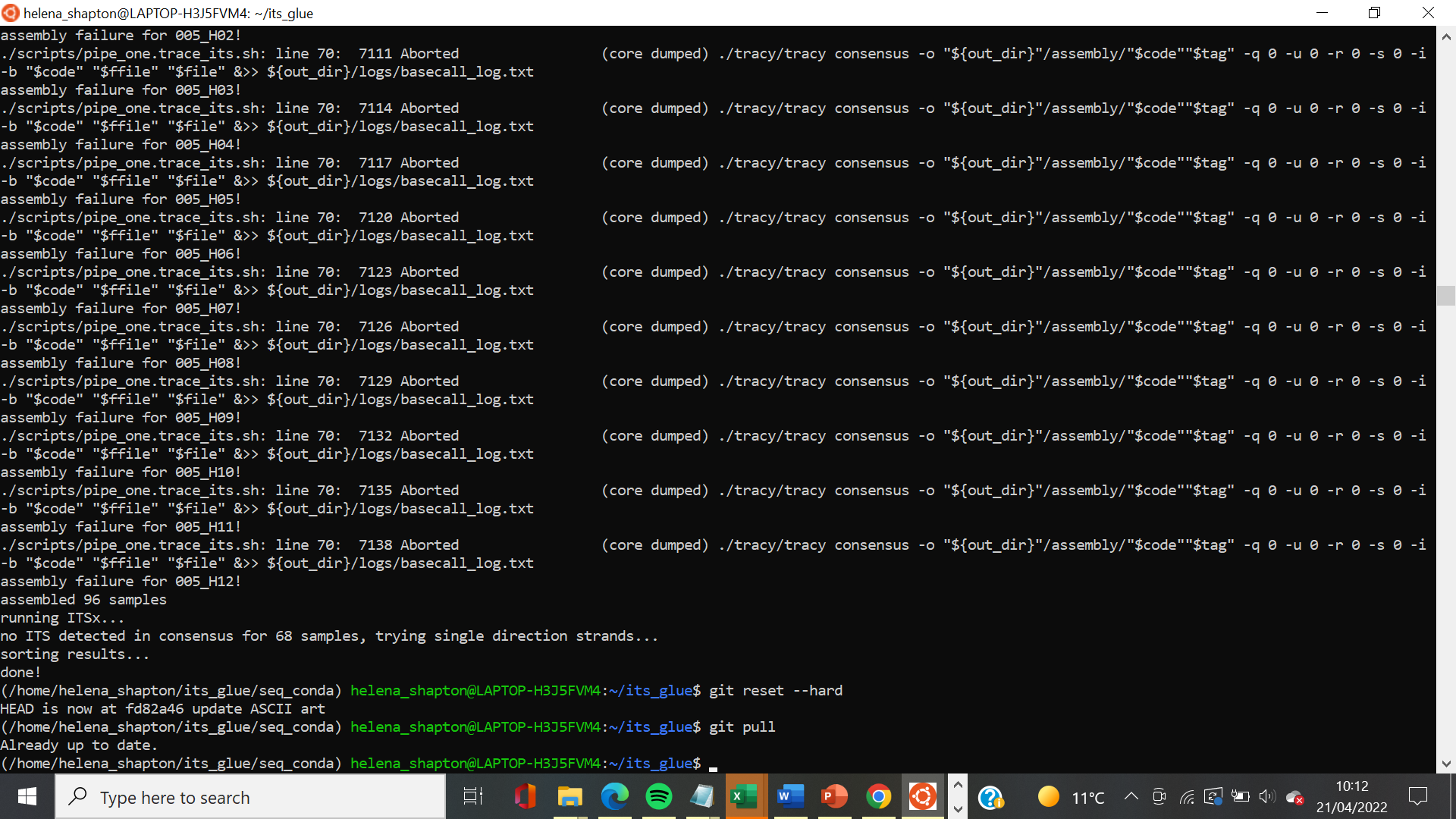The width and height of the screenshot is (1456, 819).
Task: Open the Windows Start menu
Action: coord(27,796)
